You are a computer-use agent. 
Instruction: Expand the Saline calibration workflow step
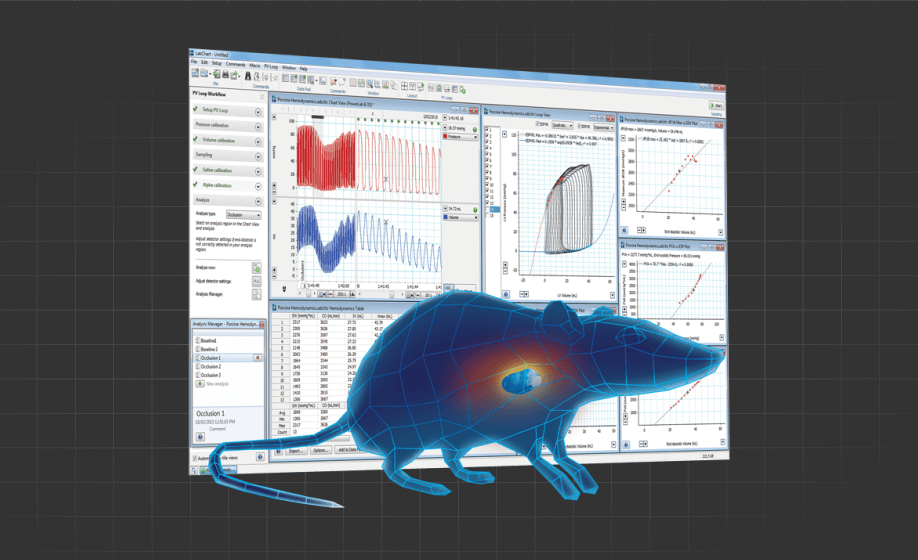tap(258, 171)
